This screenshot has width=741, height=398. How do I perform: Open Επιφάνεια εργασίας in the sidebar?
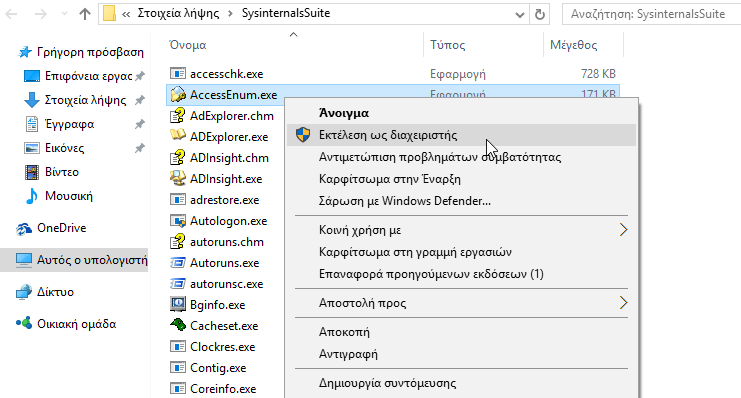(84, 76)
